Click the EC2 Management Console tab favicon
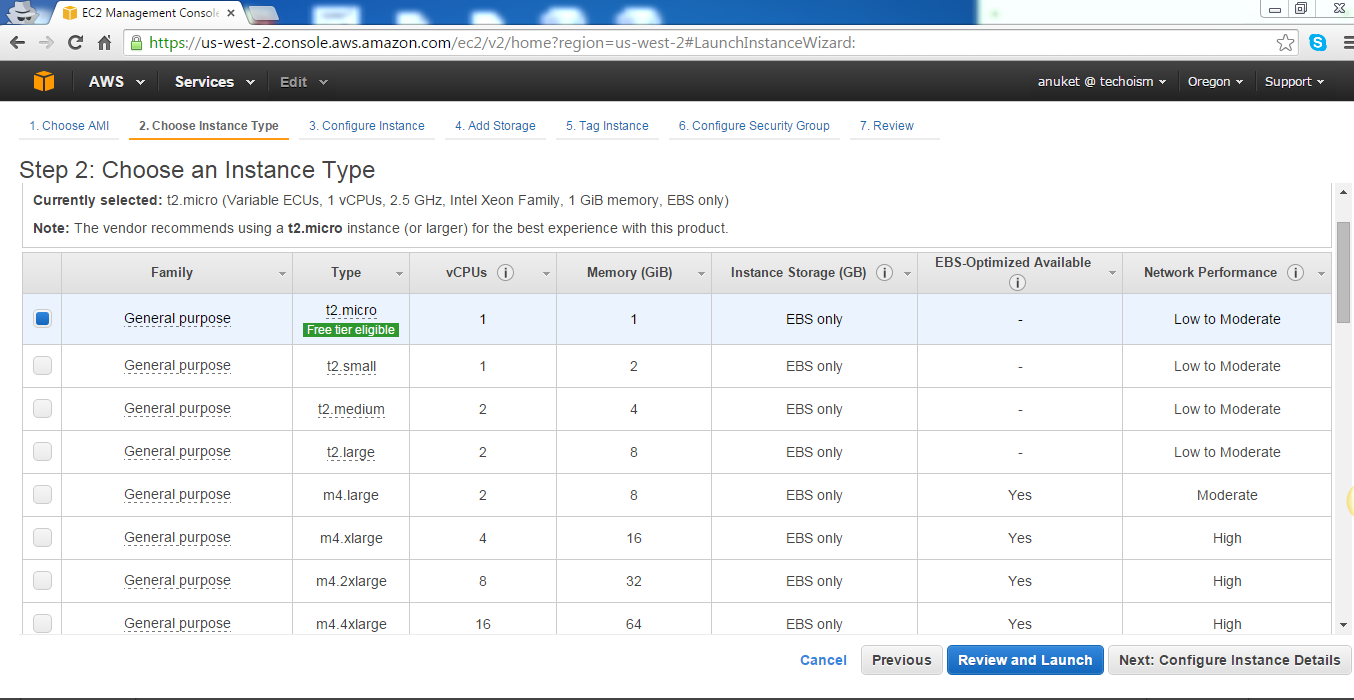1354x700 pixels. (69, 13)
